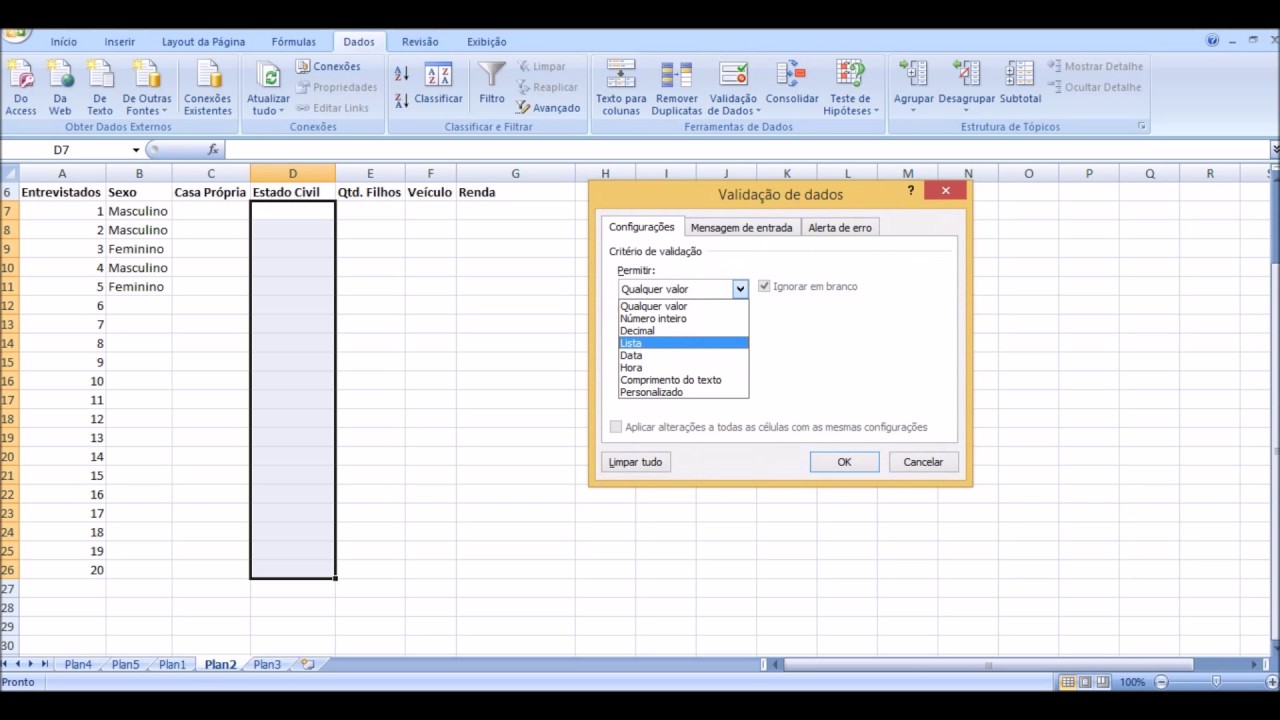Open Conexões Existentes
Viewport: 1280px width, 720px height.
click(x=207, y=88)
